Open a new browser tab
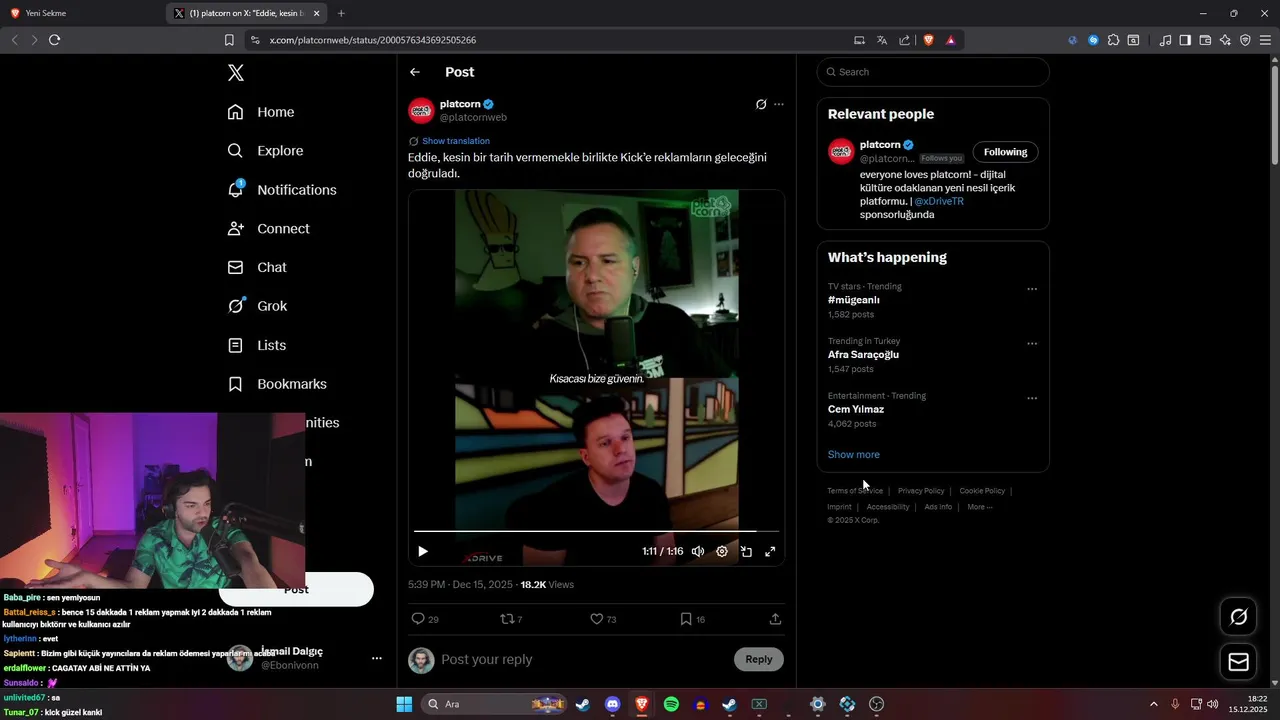Viewport: 1280px width, 720px height. tap(341, 13)
